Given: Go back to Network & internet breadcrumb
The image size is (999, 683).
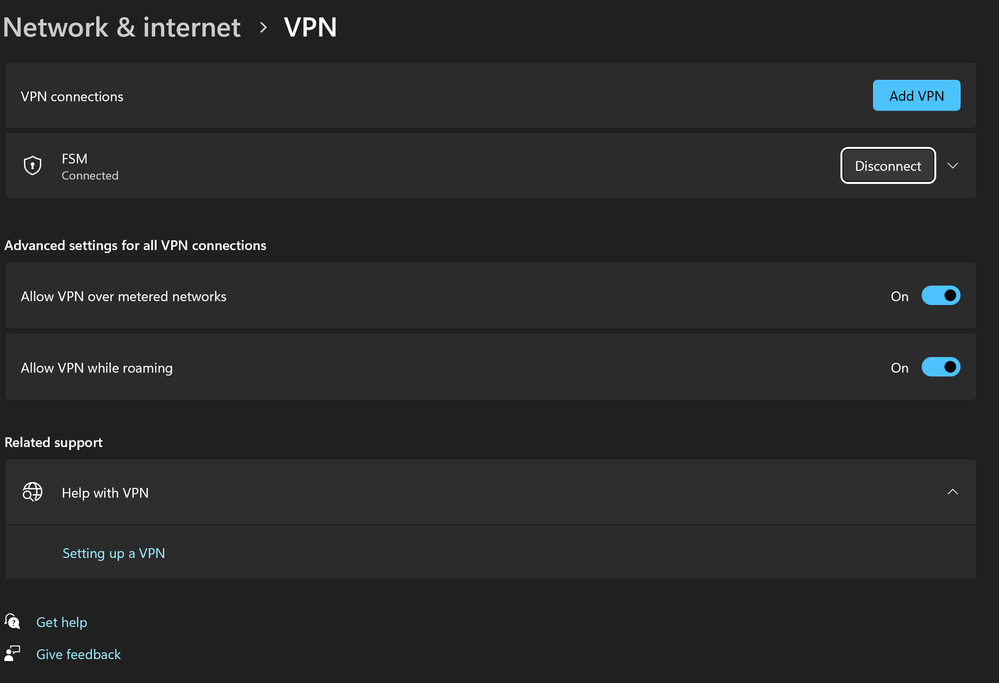Looking at the screenshot, I should (122, 28).
